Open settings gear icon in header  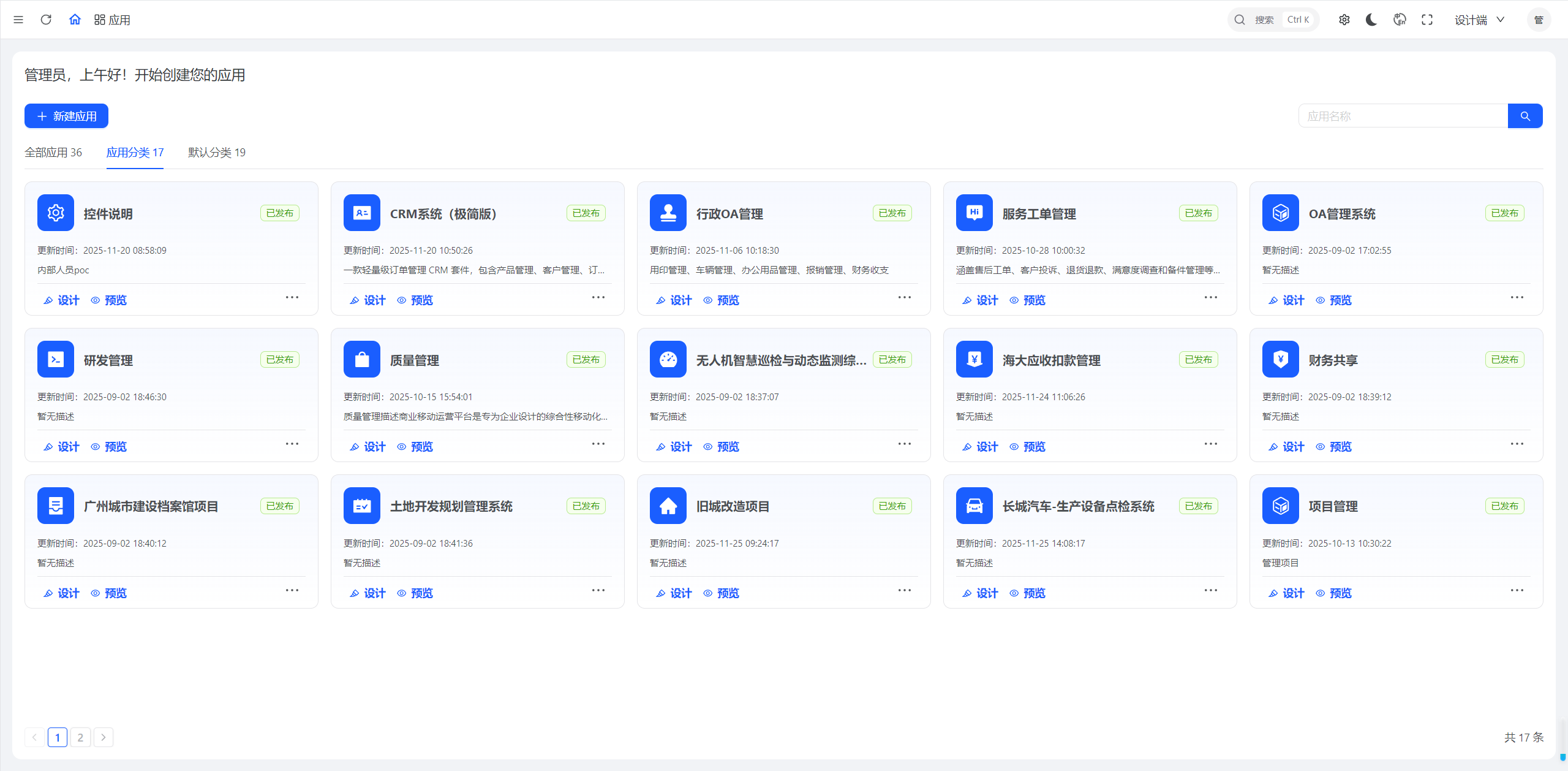pyautogui.click(x=1344, y=20)
